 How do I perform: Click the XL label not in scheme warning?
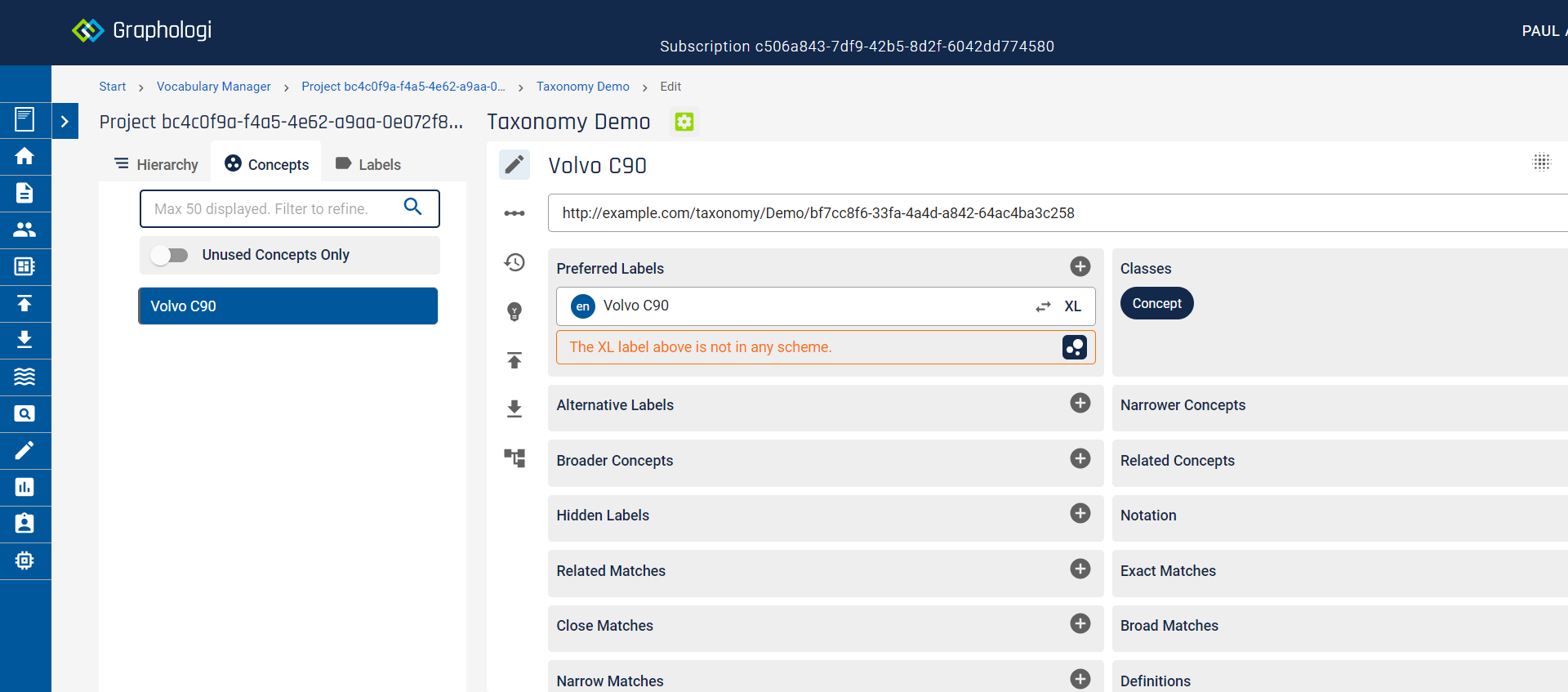coord(701,347)
